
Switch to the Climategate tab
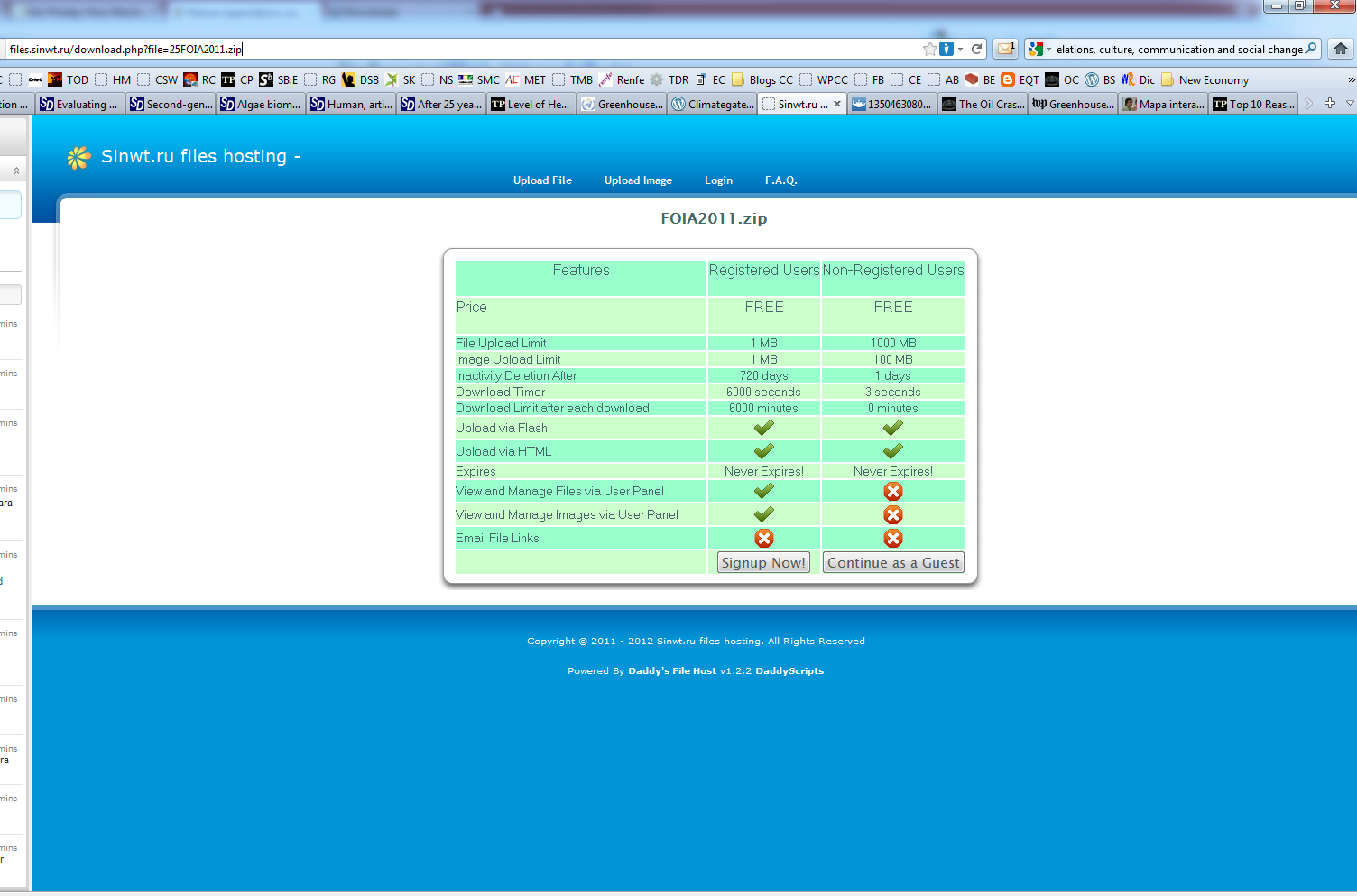click(712, 104)
